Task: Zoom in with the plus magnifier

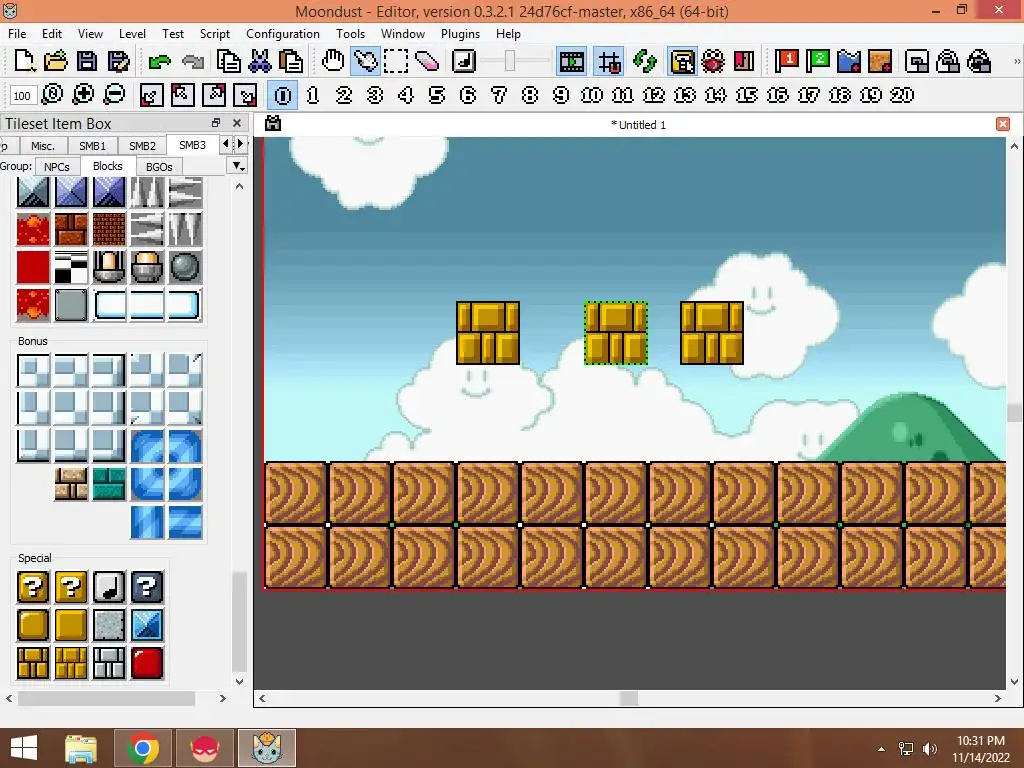Action: tap(83, 95)
